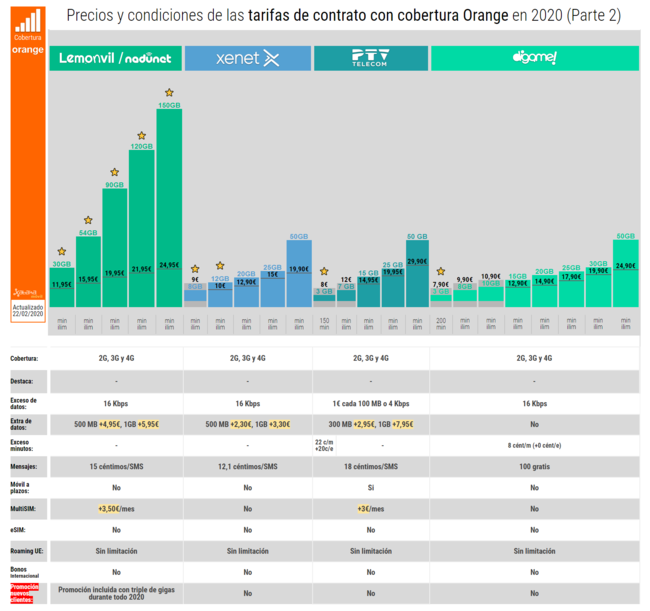Click the red Promoción nuevos clientes label
Screen dimensions: 650x611
tap(28, 593)
